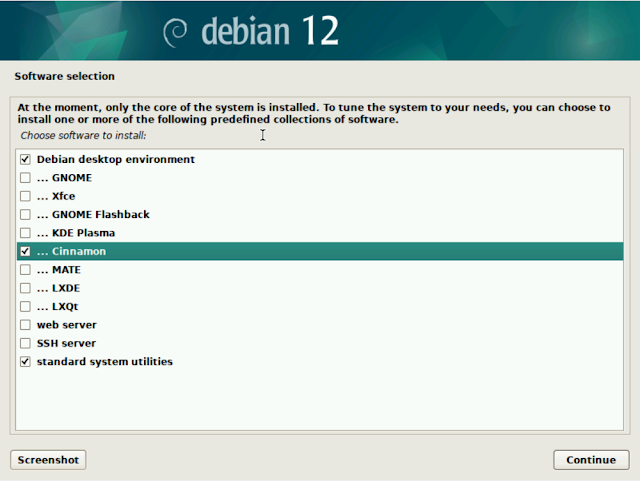Tick the SSH server checkbox

(25, 343)
